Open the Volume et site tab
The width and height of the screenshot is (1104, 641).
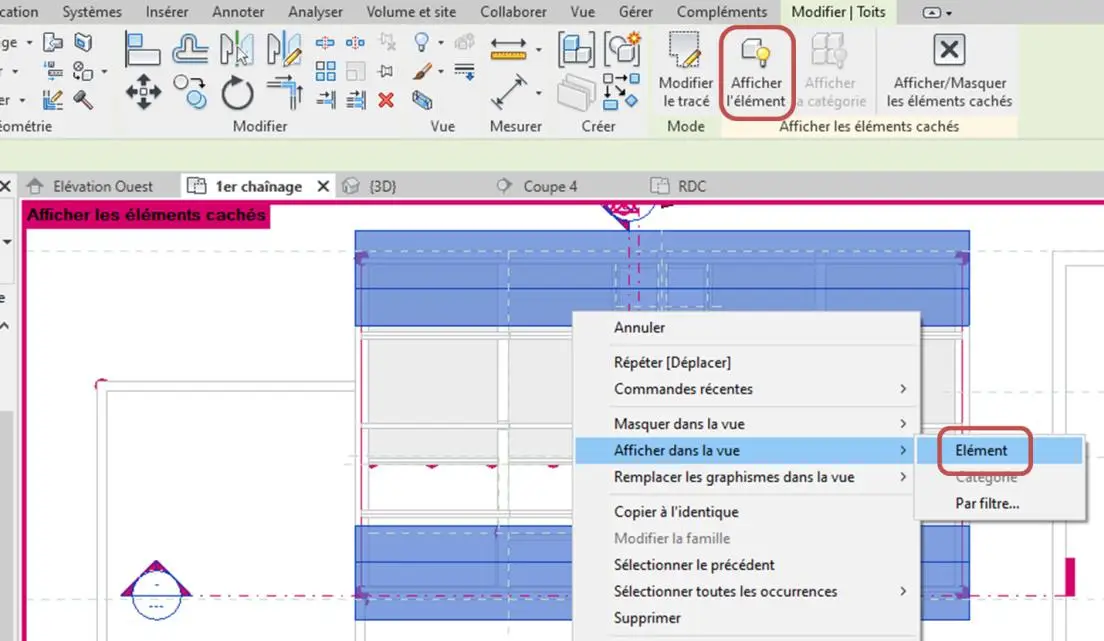[x=411, y=12]
